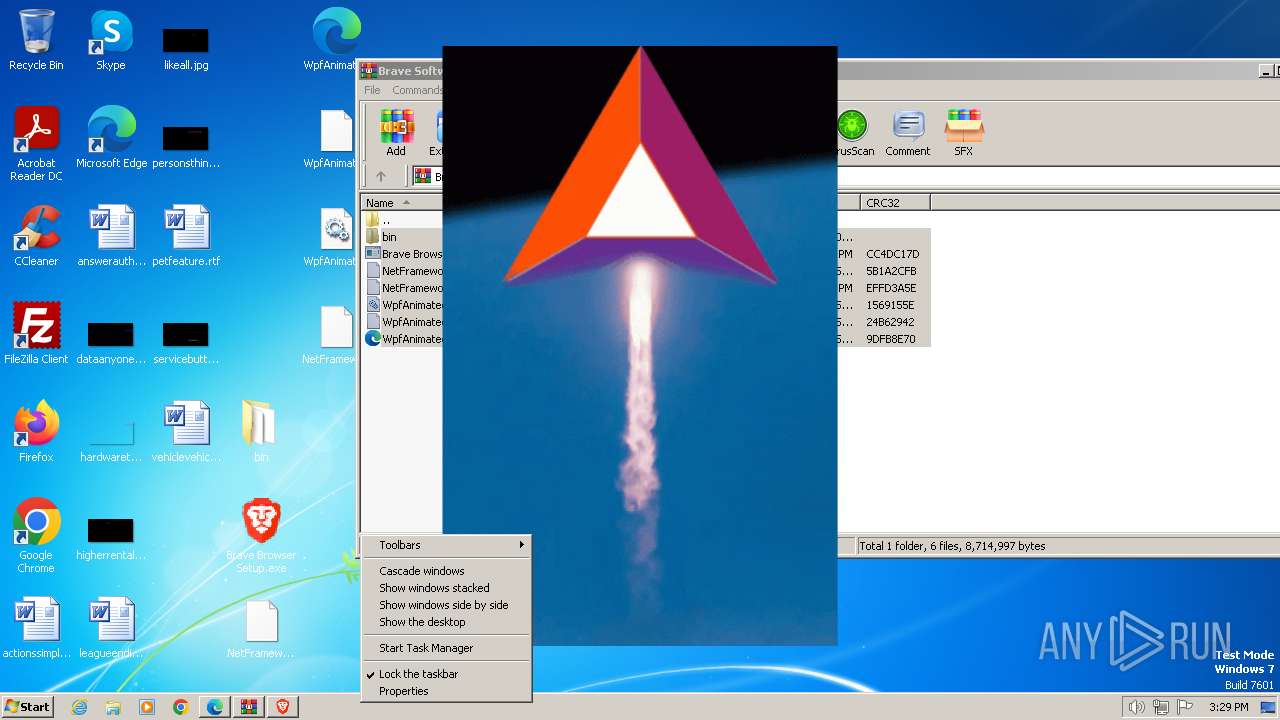Click the WinRAR taskbar button
The height and width of the screenshot is (720, 1280).
pyautogui.click(x=248, y=707)
